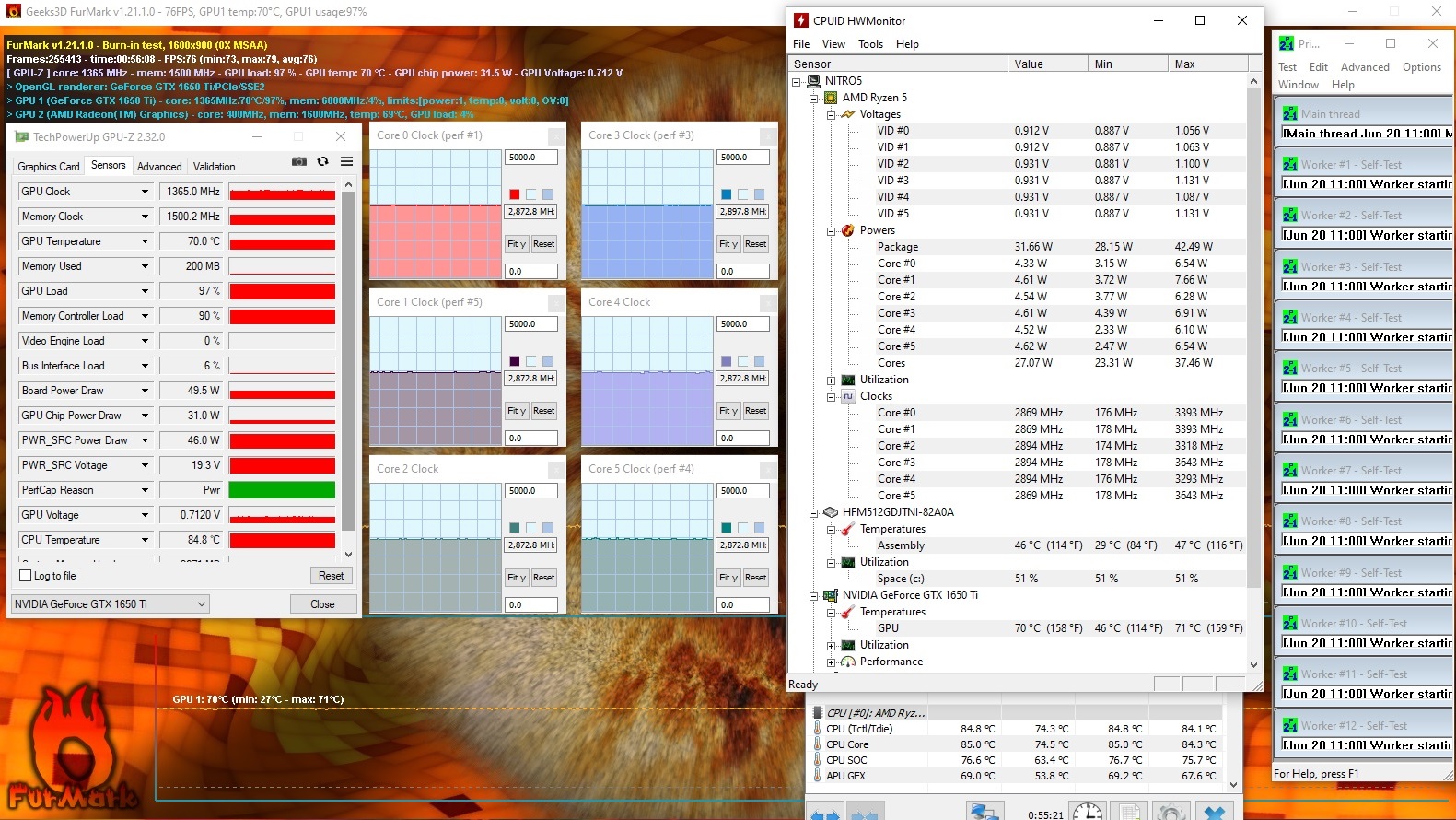Click the APU GFX thermometer icon
The height and width of the screenshot is (820, 1456).
[x=817, y=776]
